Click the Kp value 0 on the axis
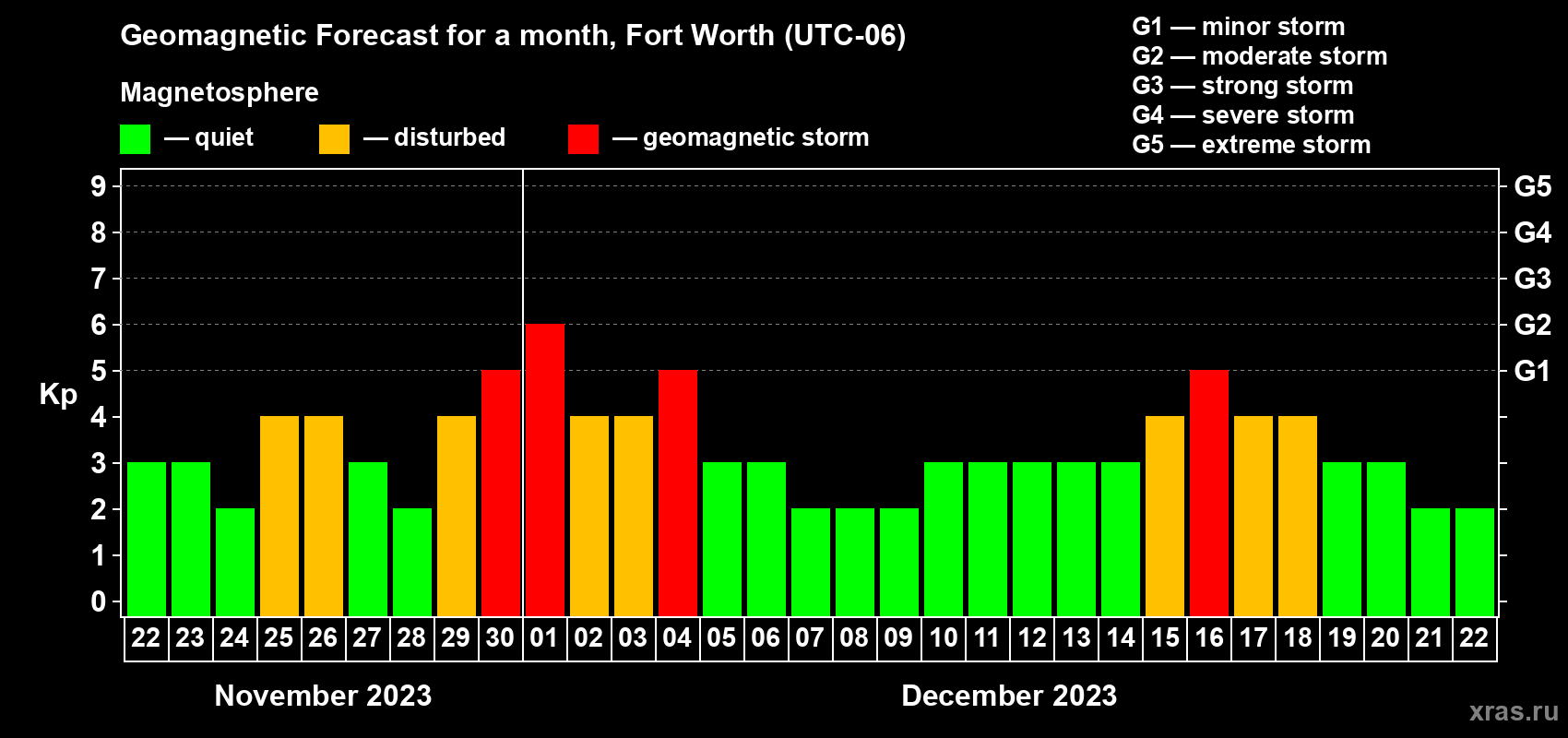 click(99, 601)
